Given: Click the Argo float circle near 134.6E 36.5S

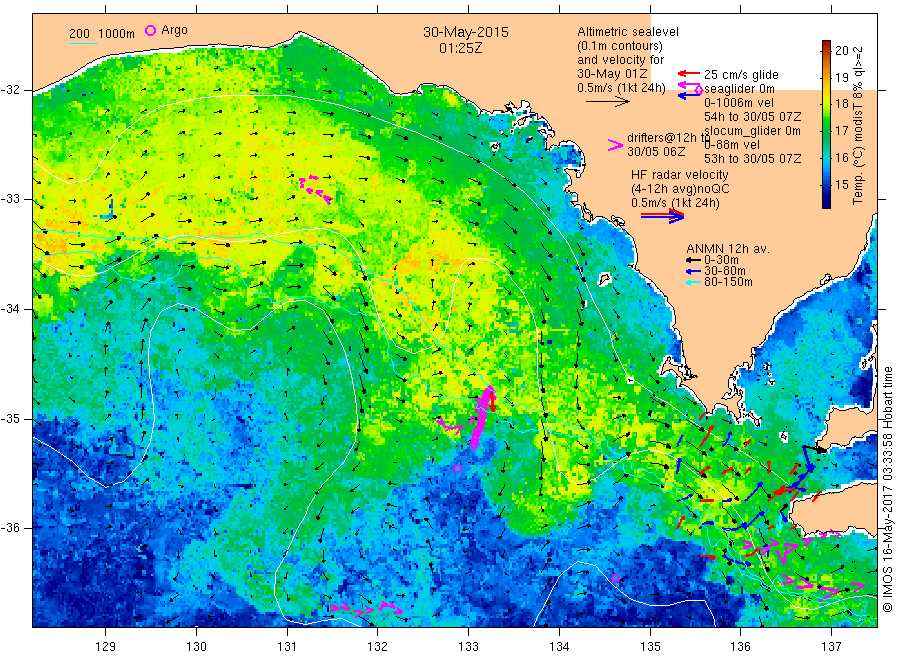Looking at the screenshot, I should click(x=615, y=579).
